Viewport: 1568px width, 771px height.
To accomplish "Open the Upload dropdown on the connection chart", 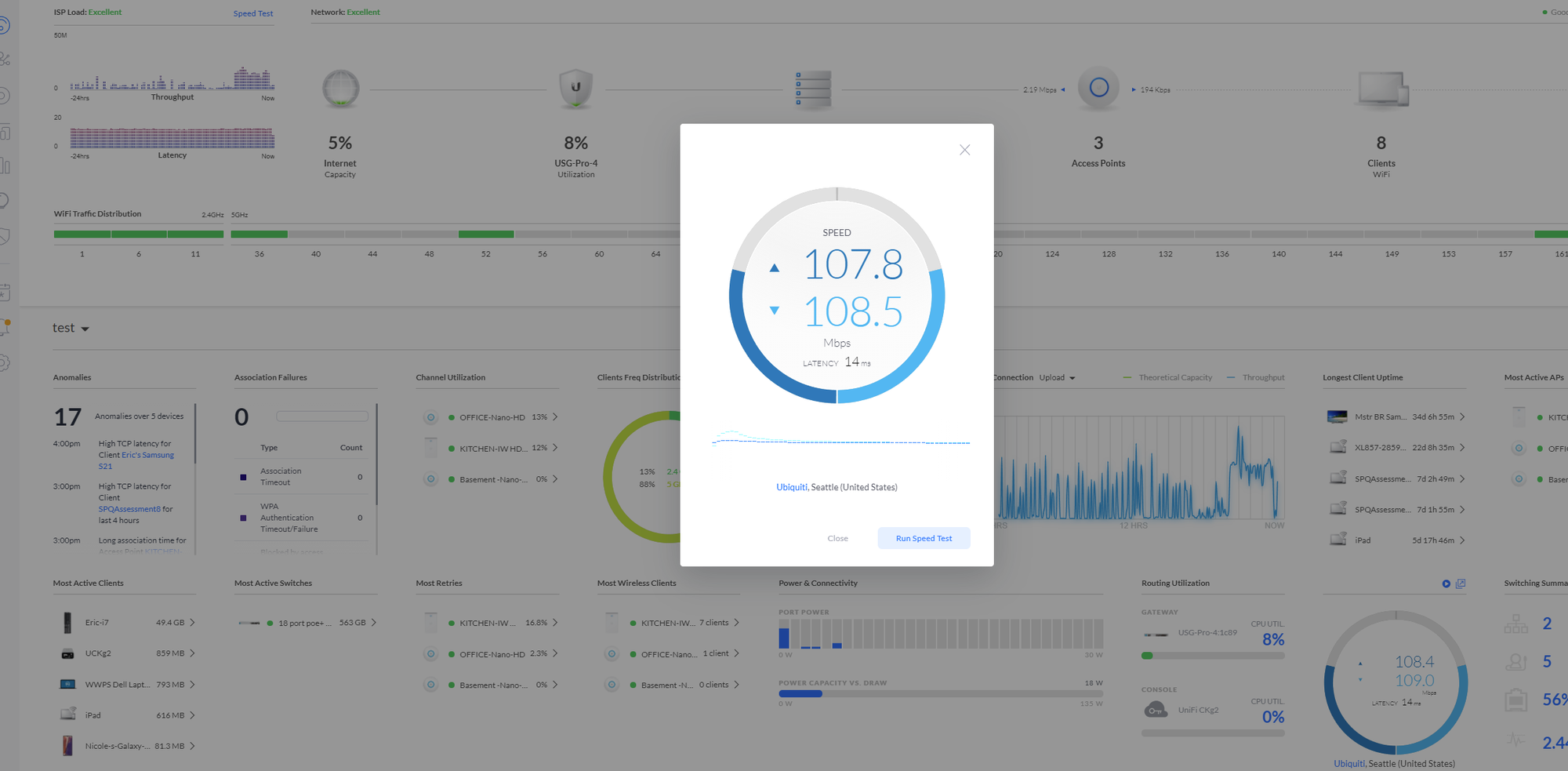I will point(1057,378).
